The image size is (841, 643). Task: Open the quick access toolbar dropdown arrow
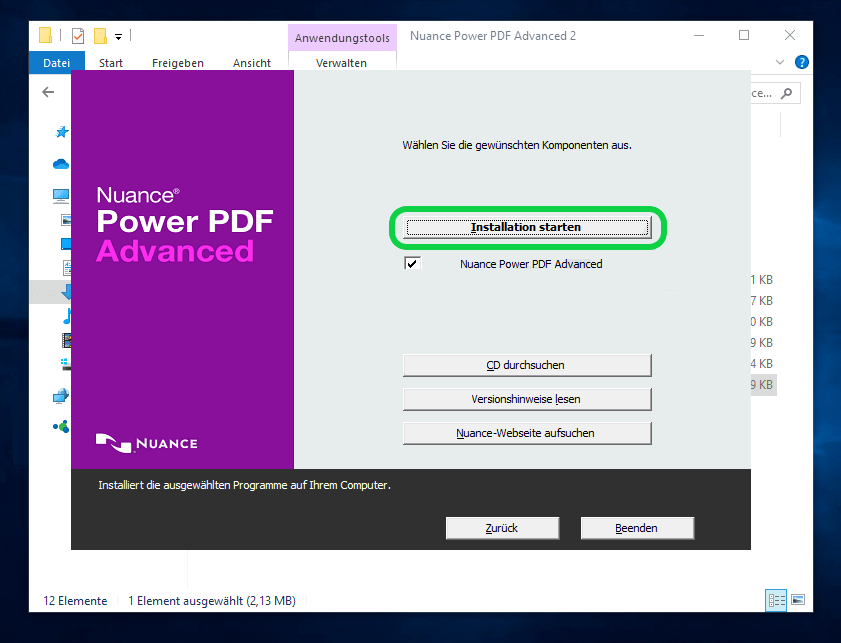tap(119, 36)
